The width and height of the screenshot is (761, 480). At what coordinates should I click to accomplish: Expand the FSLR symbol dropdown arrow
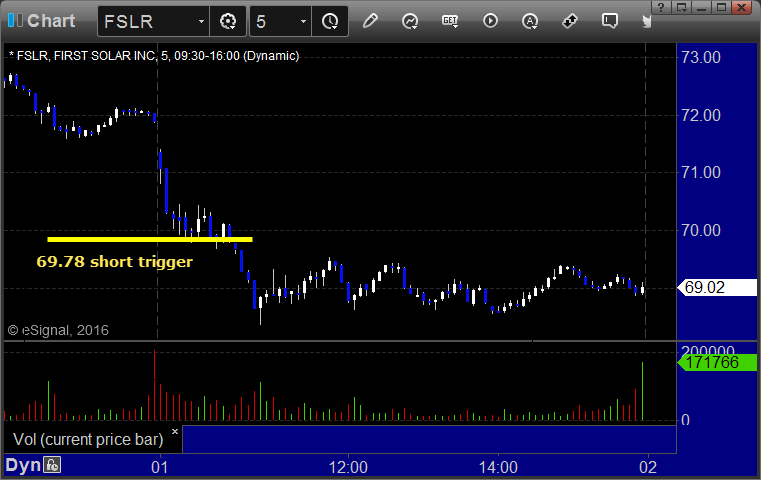(201, 21)
